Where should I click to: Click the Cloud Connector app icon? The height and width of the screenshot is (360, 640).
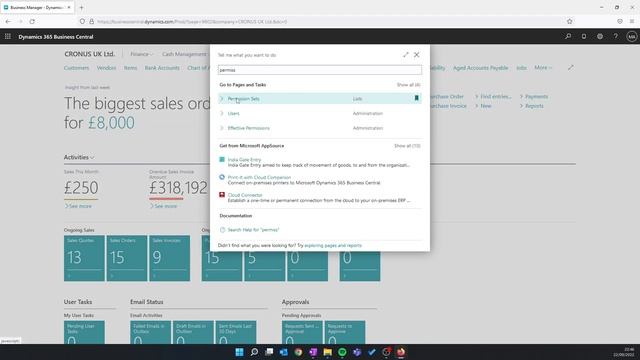pyautogui.click(x=222, y=195)
